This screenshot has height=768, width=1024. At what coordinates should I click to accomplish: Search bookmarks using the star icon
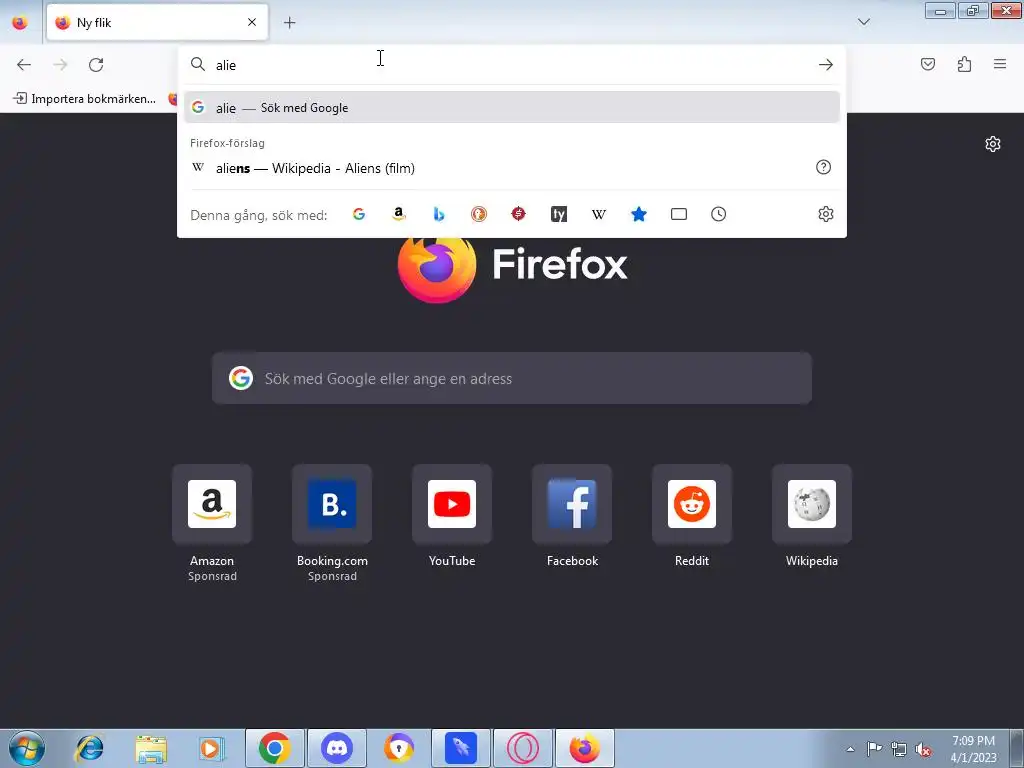point(639,214)
